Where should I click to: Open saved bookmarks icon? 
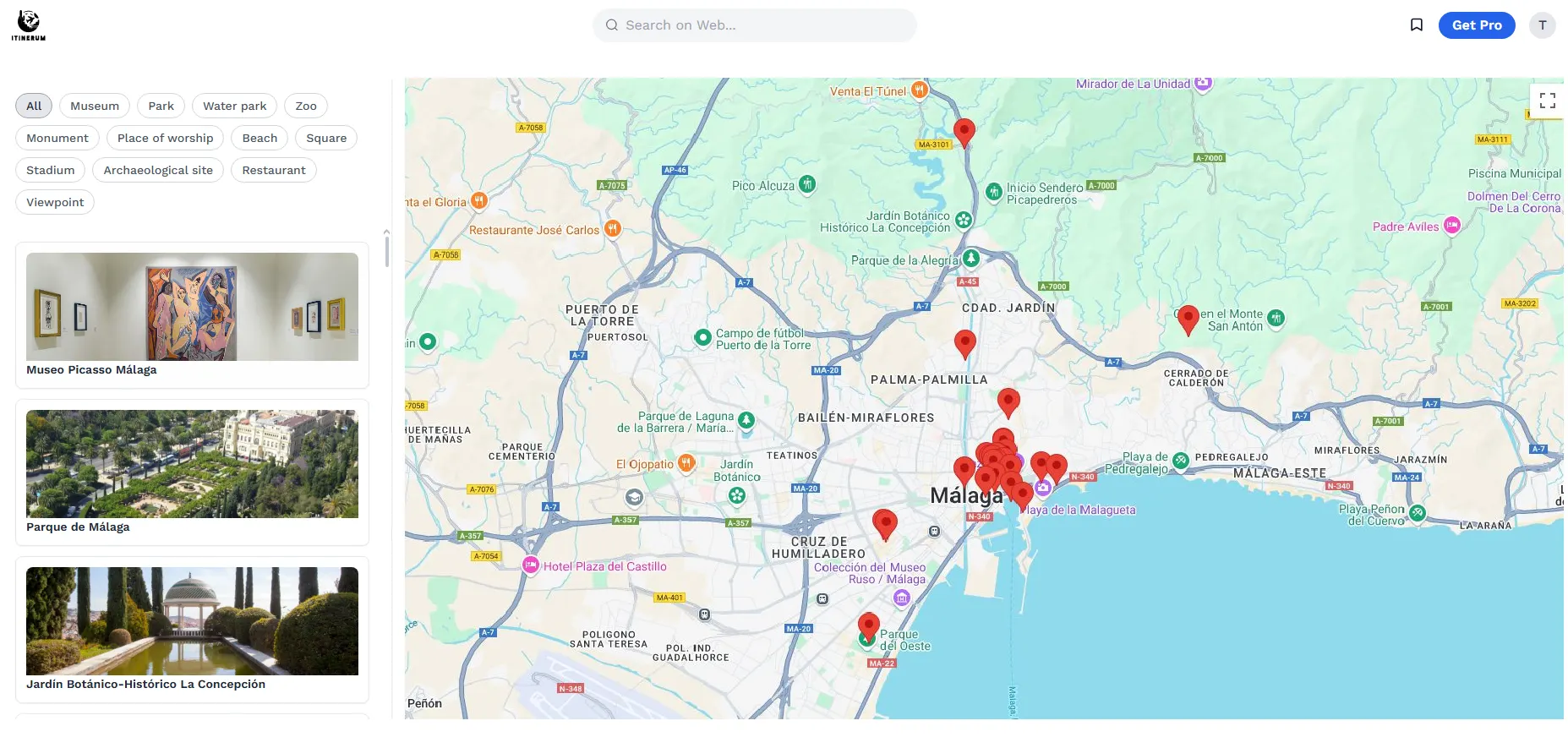click(1417, 25)
